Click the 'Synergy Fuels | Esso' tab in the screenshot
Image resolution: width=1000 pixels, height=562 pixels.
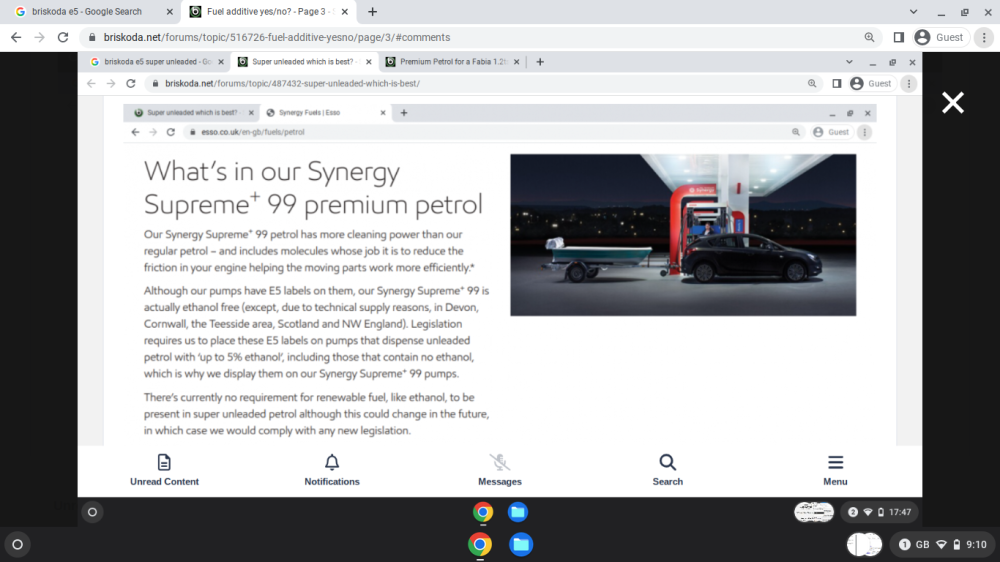(x=325, y=112)
